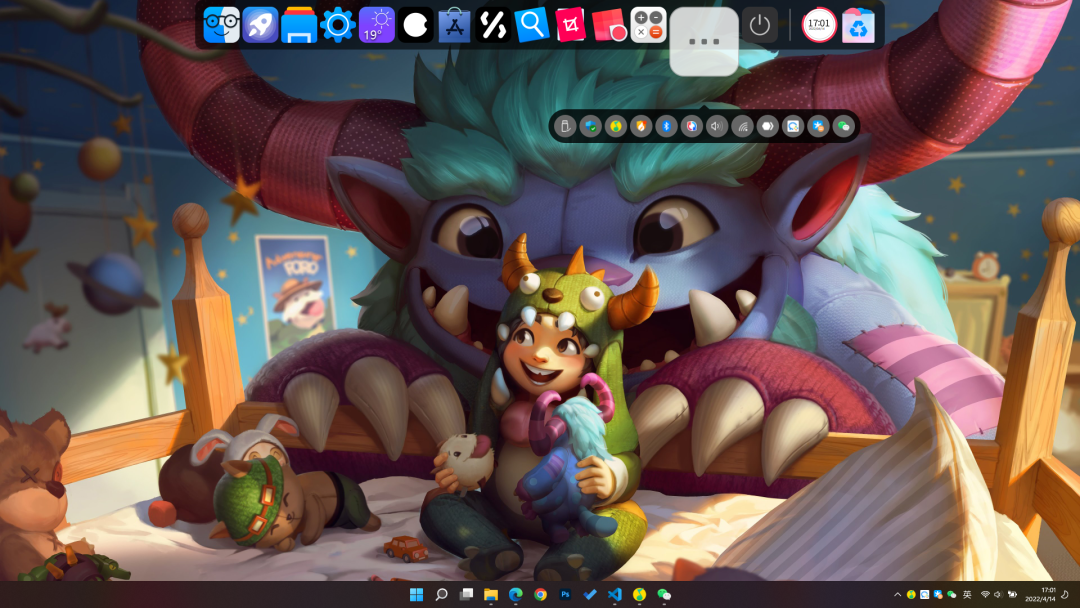Viewport: 1080px width, 608px height.
Task: Open QQ Music on the taskbar
Action: click(640, 594)
